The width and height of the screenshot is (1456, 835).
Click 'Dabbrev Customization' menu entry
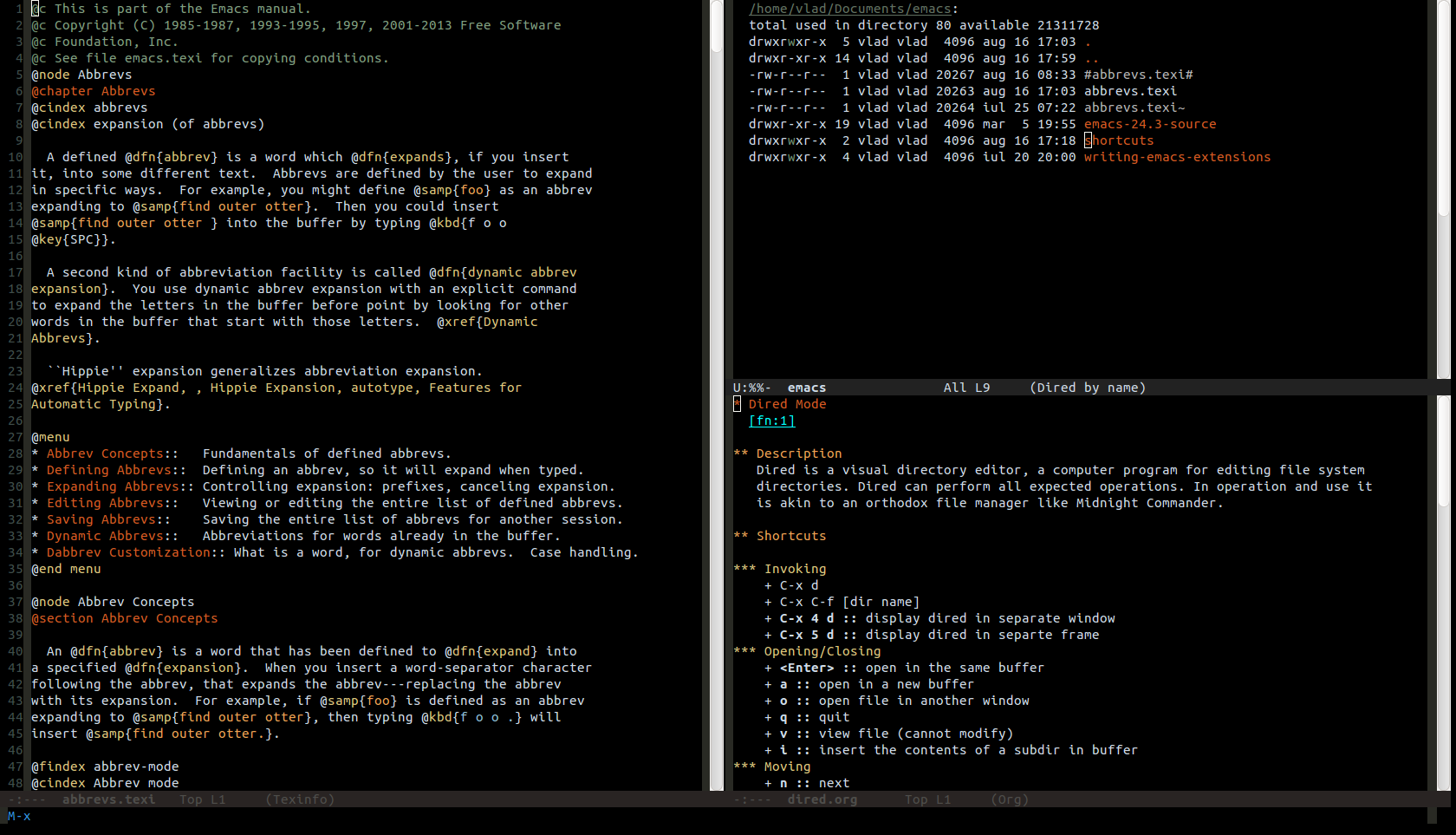click(128, 552)
